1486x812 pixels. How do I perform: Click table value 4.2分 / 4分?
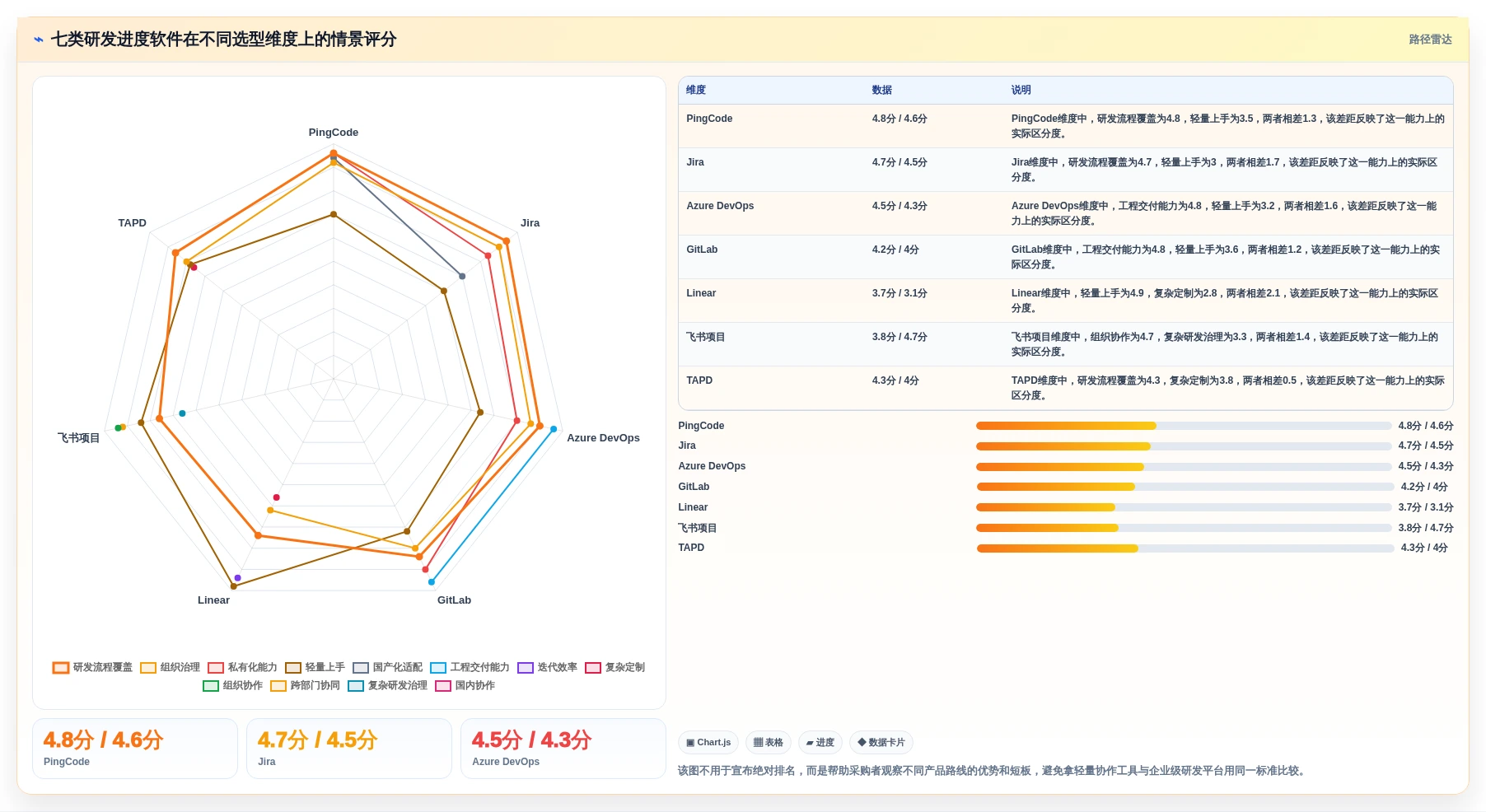tap(895, 250)
